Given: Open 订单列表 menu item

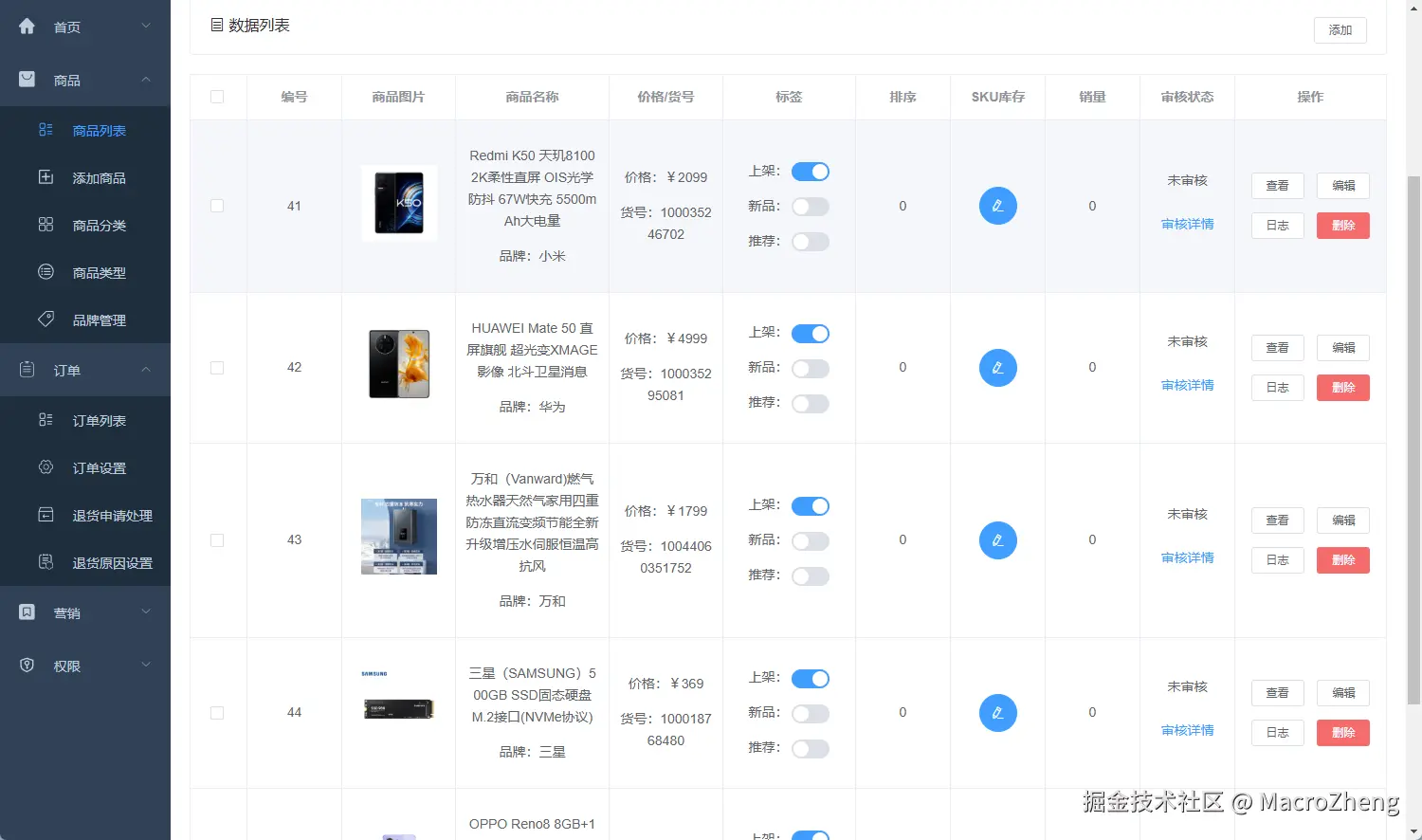Looking at the screenshot, I should pos(85,421).
